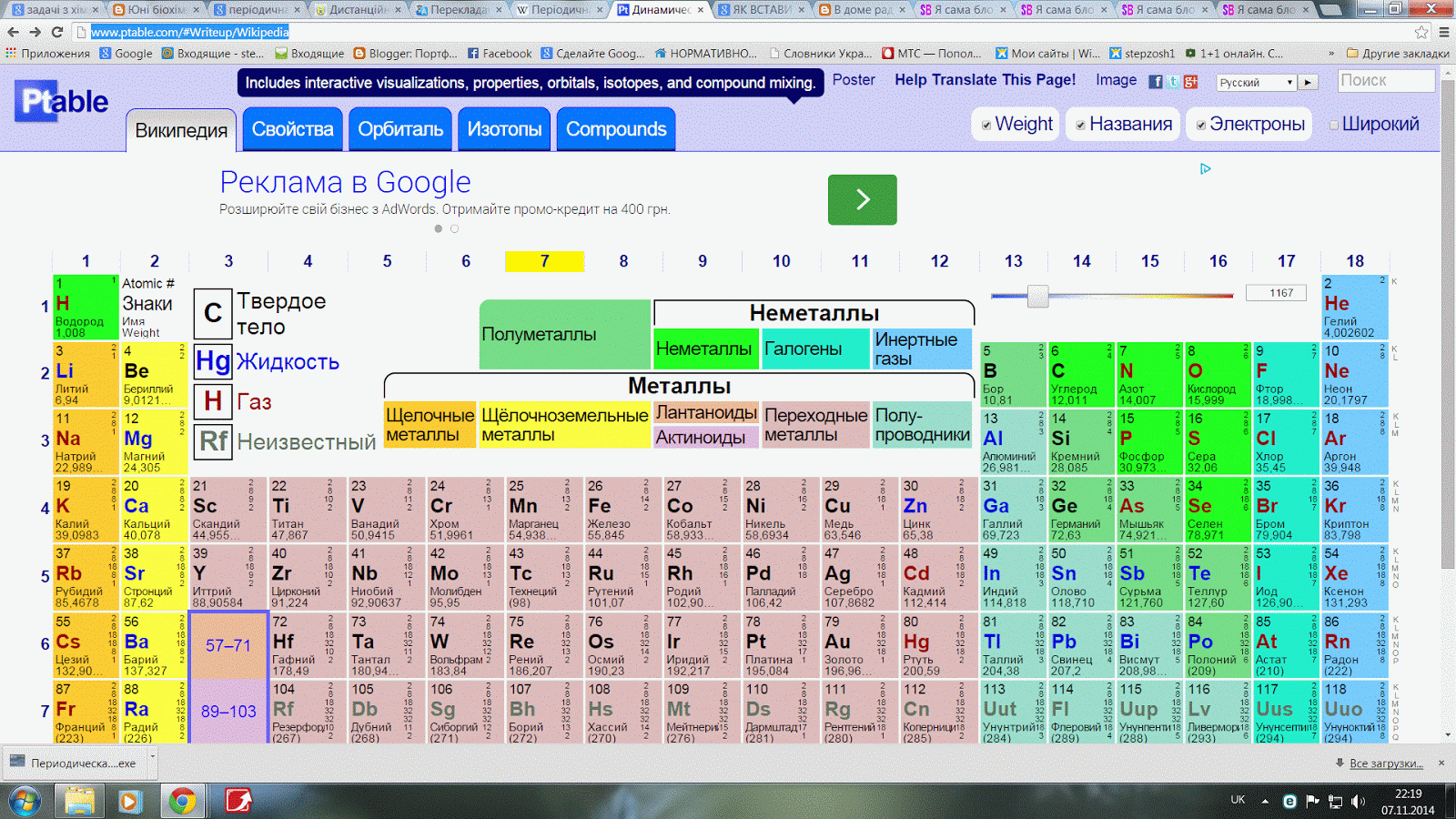Click the browser back arrow

pyautogui.click(x=13, y=32)
